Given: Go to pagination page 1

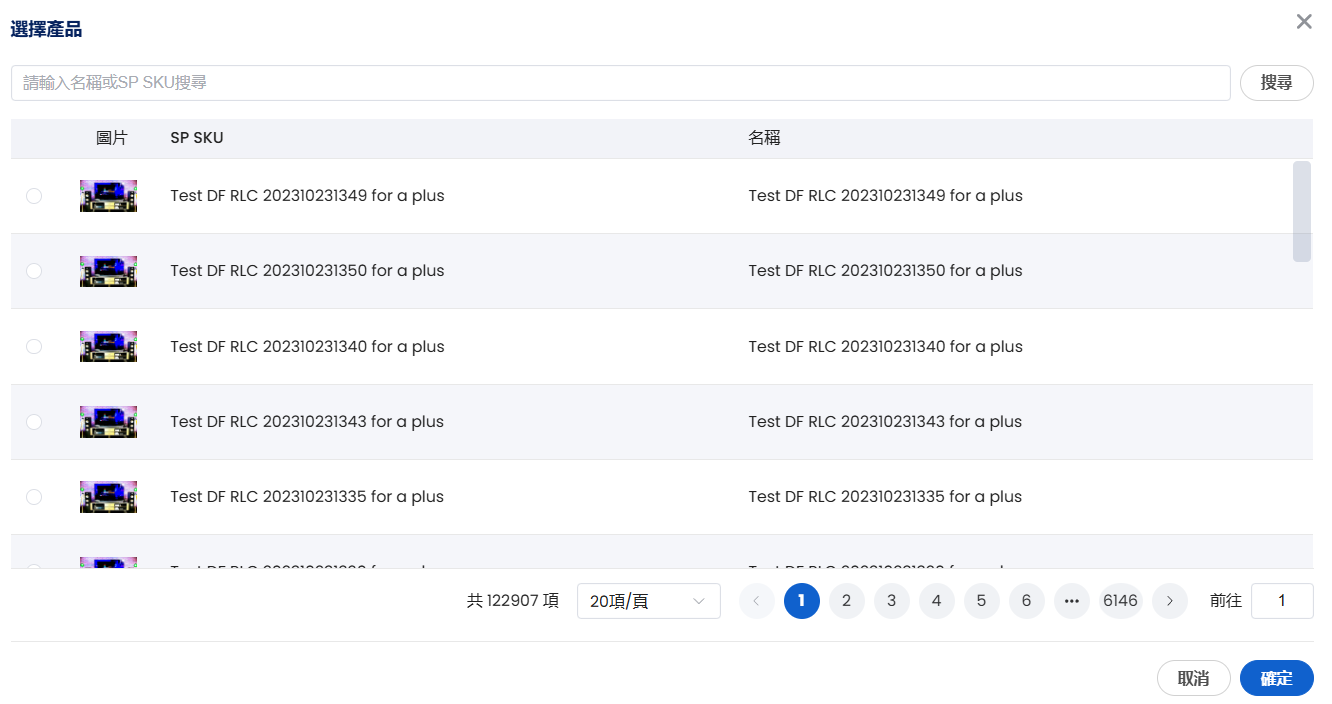Looking at the screenshot, I should pos(802,601).
